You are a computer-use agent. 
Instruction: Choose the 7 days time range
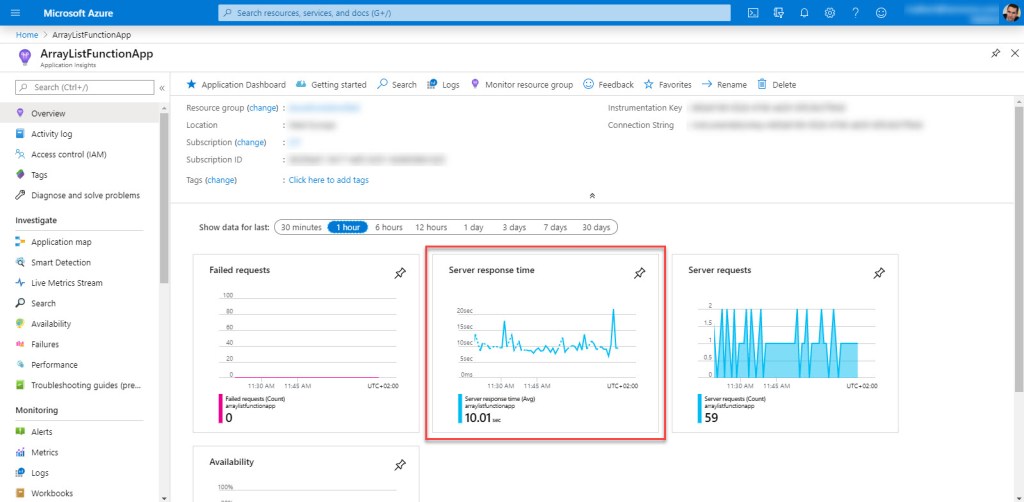point(555,227)
